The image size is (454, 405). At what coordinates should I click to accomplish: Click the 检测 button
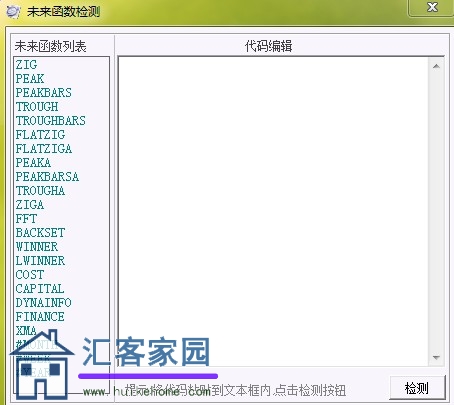click(x=417, y=388)
